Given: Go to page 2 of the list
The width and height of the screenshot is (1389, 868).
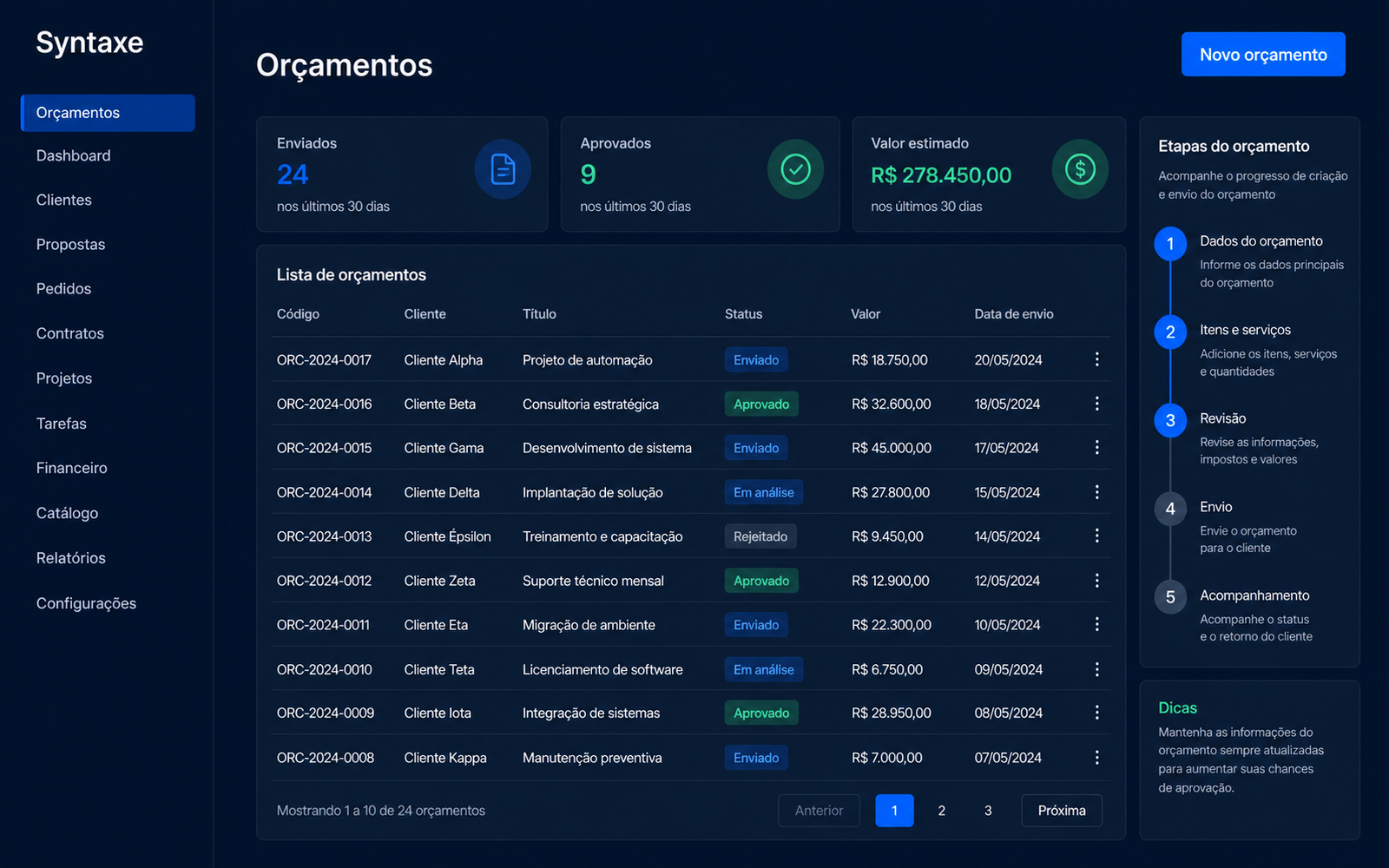Looking at the screenshot, I should (942, 811).
